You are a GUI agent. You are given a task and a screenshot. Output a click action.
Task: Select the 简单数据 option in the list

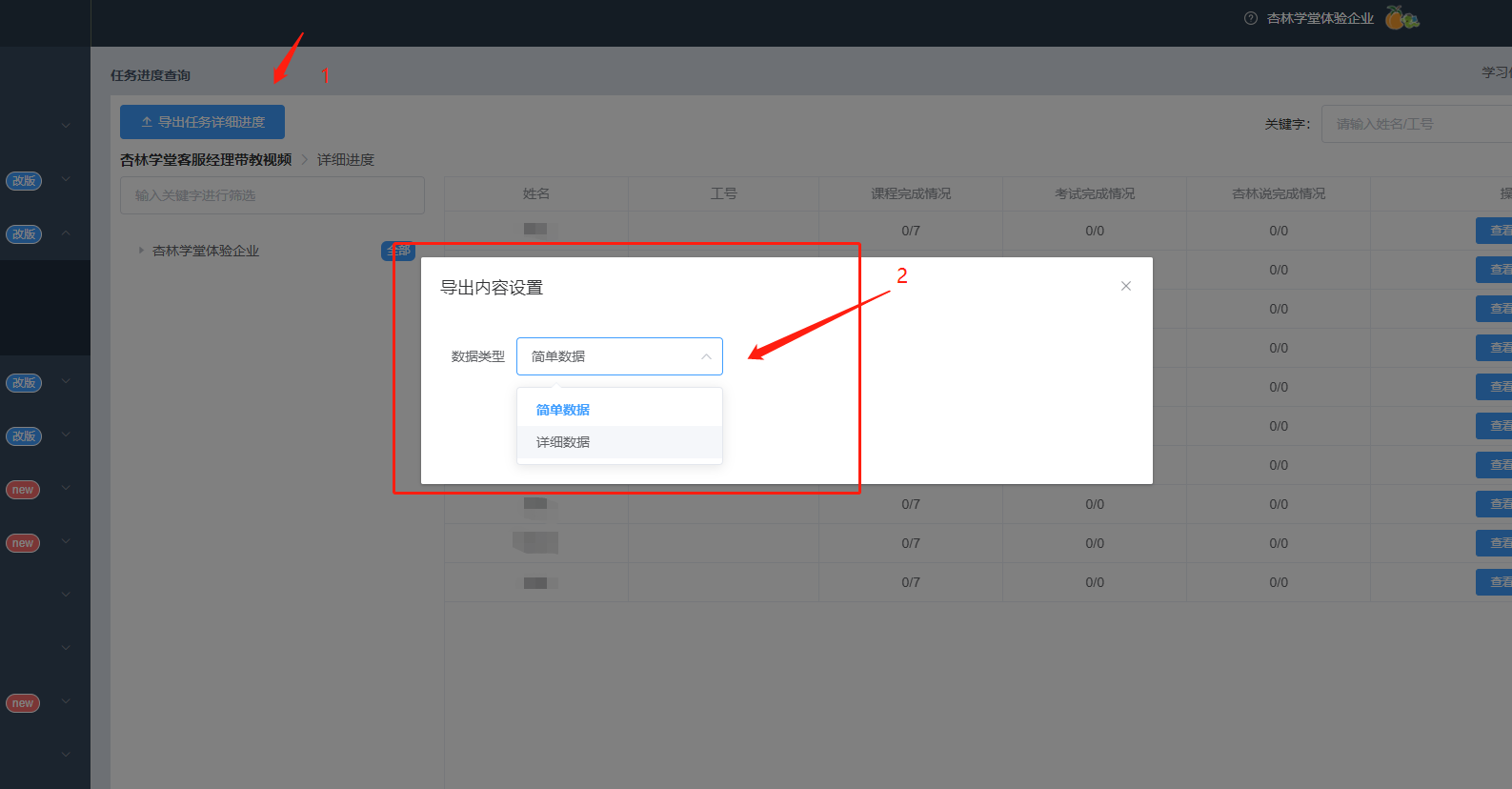(619, 410)
